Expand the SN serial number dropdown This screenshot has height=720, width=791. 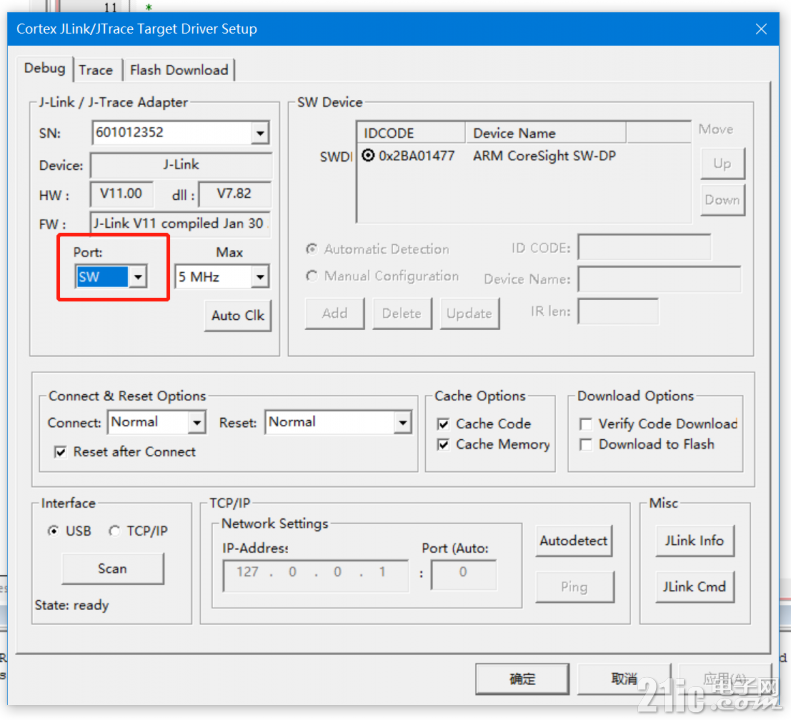260,133
